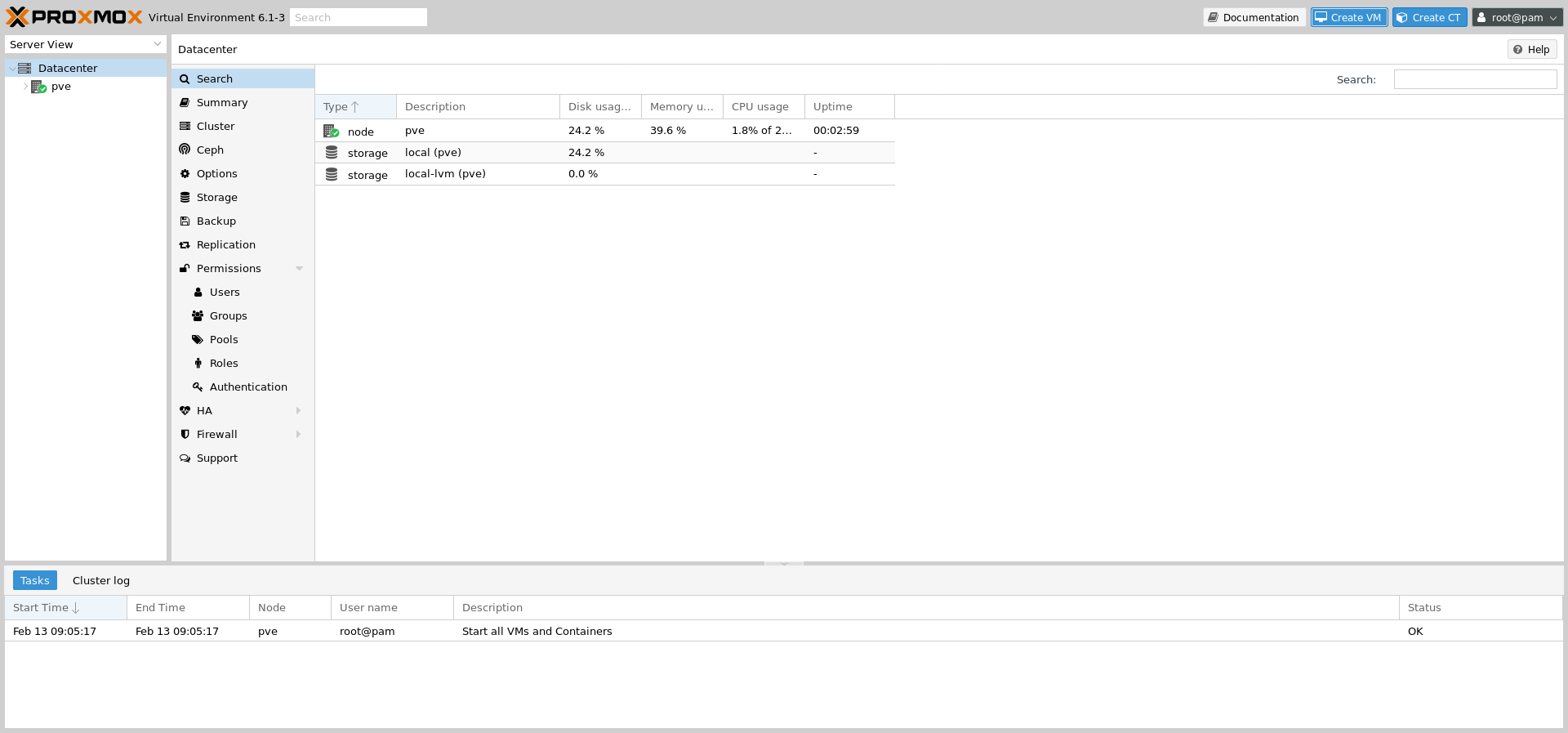Open the Firewall menu item
This screenshot has height=733, width=1568.
click(243, 435)
